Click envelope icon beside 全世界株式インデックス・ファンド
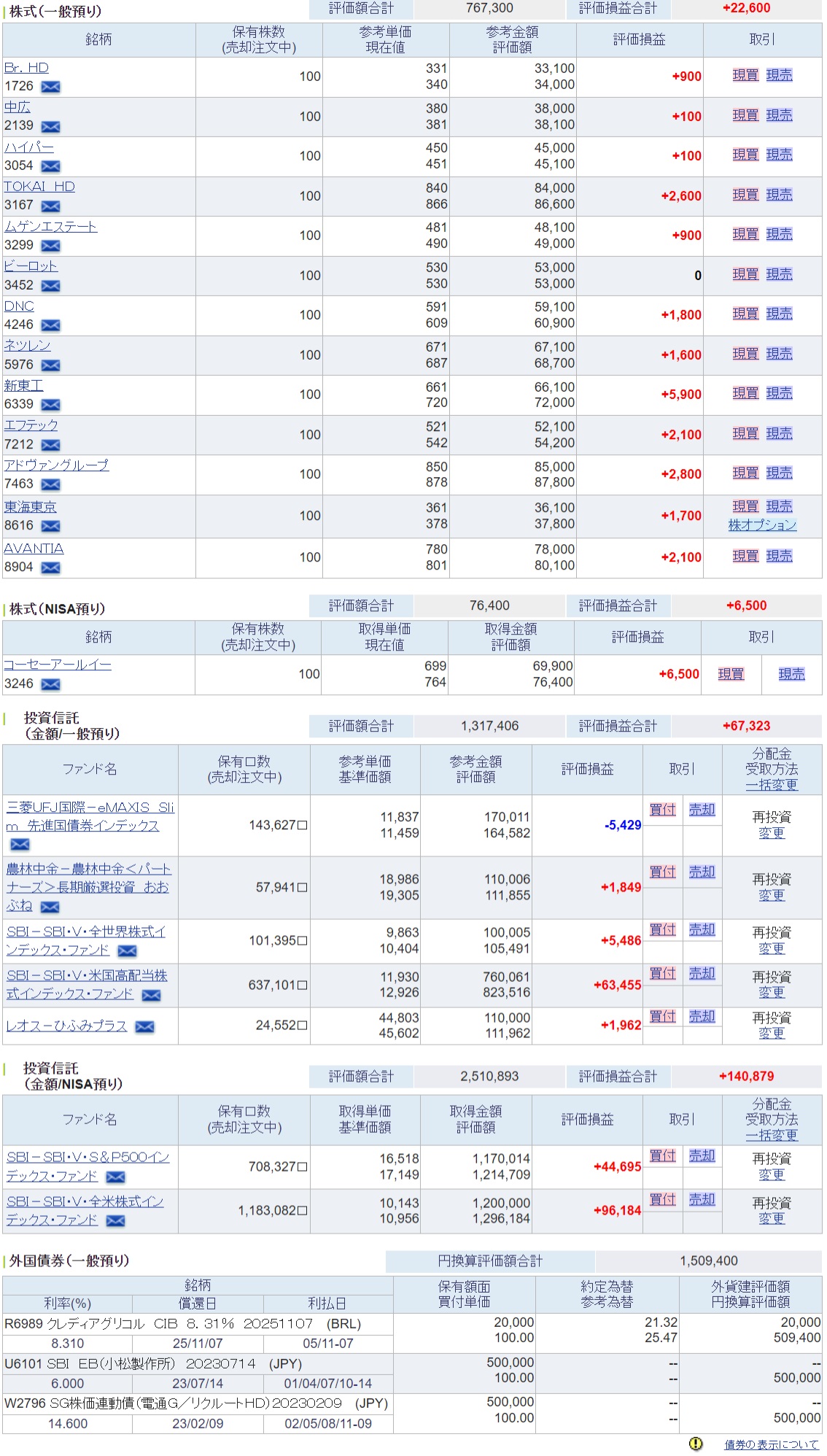Screen dimensions: 827x1456 pos(127,951)
